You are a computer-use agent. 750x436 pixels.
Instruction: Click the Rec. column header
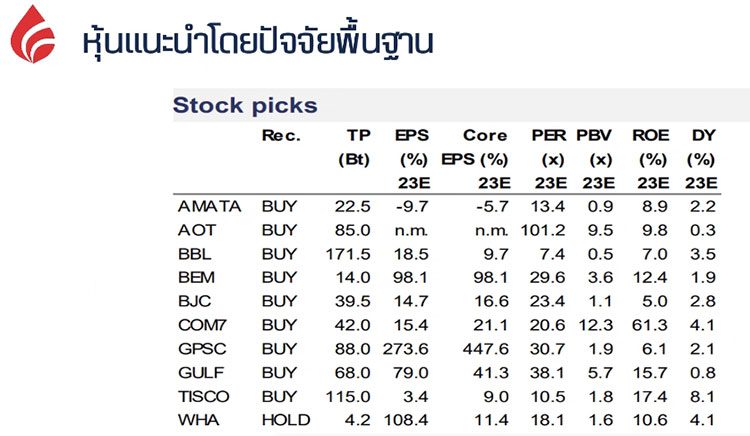(281, 136)
